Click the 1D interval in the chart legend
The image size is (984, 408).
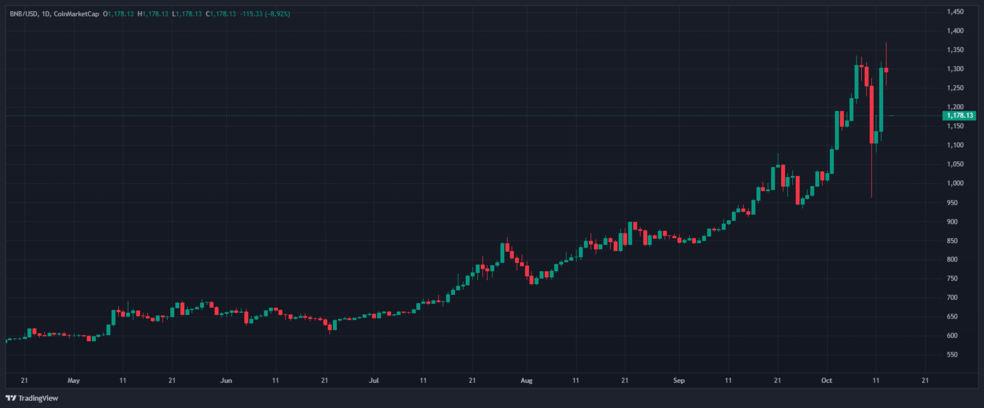46,11
